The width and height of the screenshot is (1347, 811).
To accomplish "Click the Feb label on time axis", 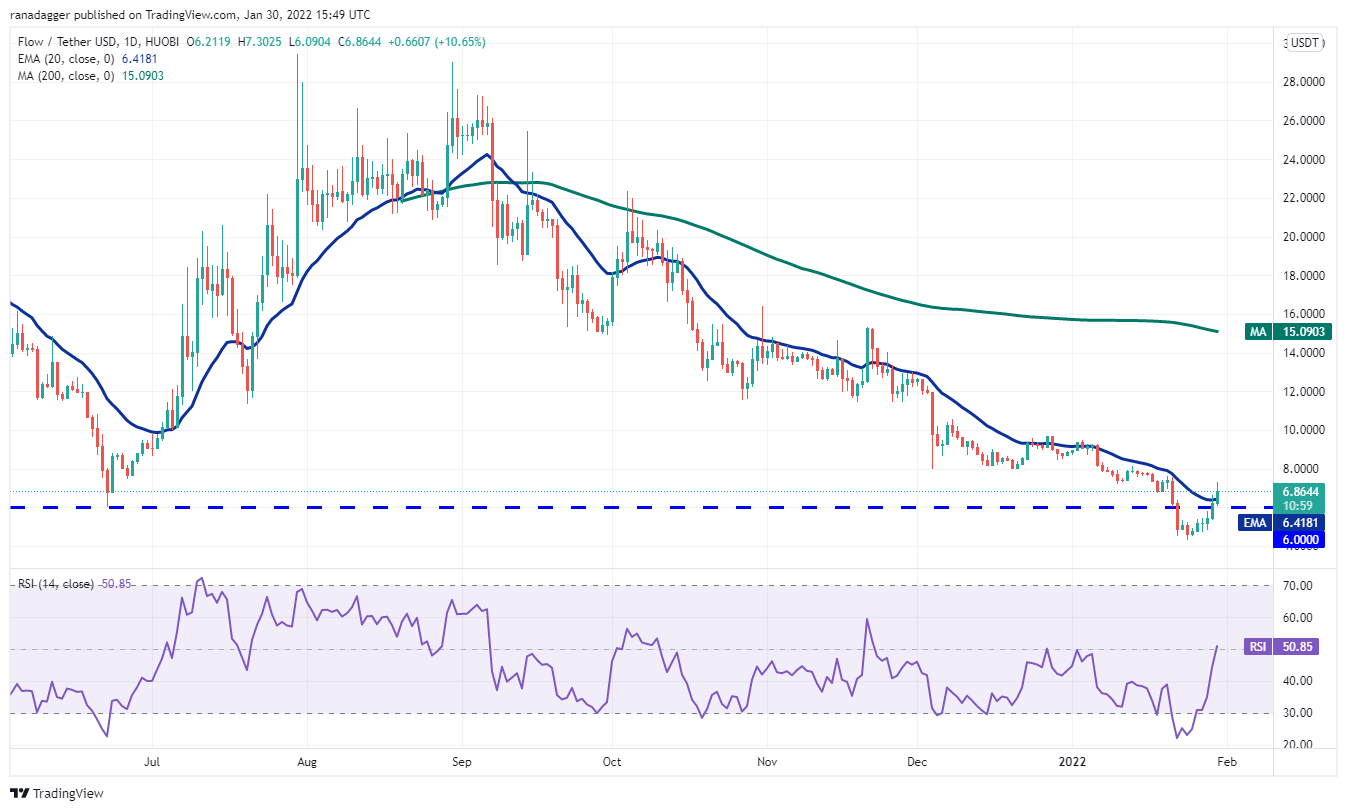I will tap(1226, 760).
